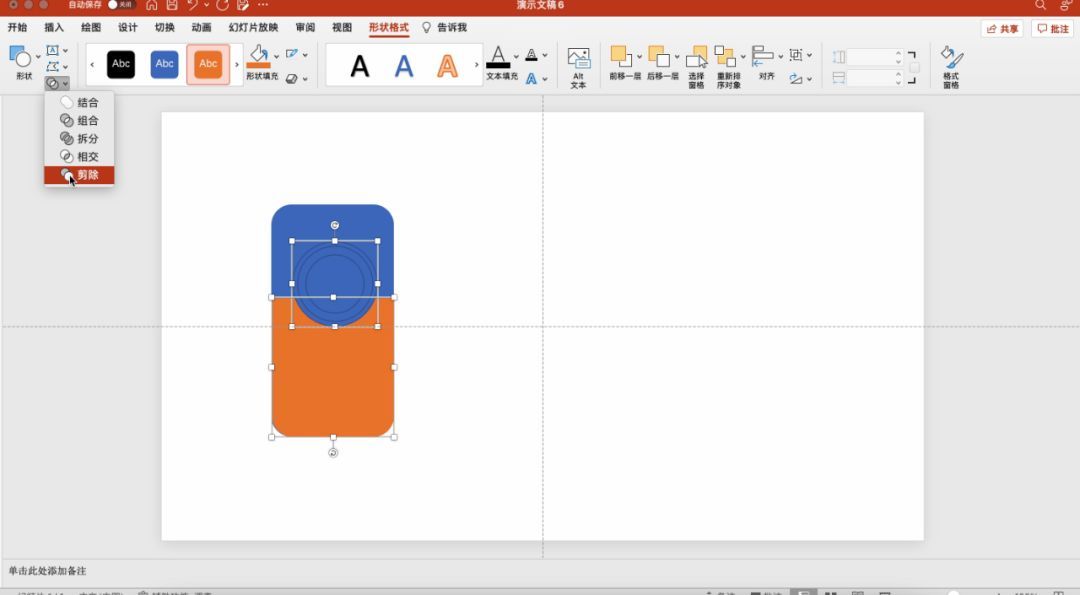Click the rotate objects icon

pos(796,79)
